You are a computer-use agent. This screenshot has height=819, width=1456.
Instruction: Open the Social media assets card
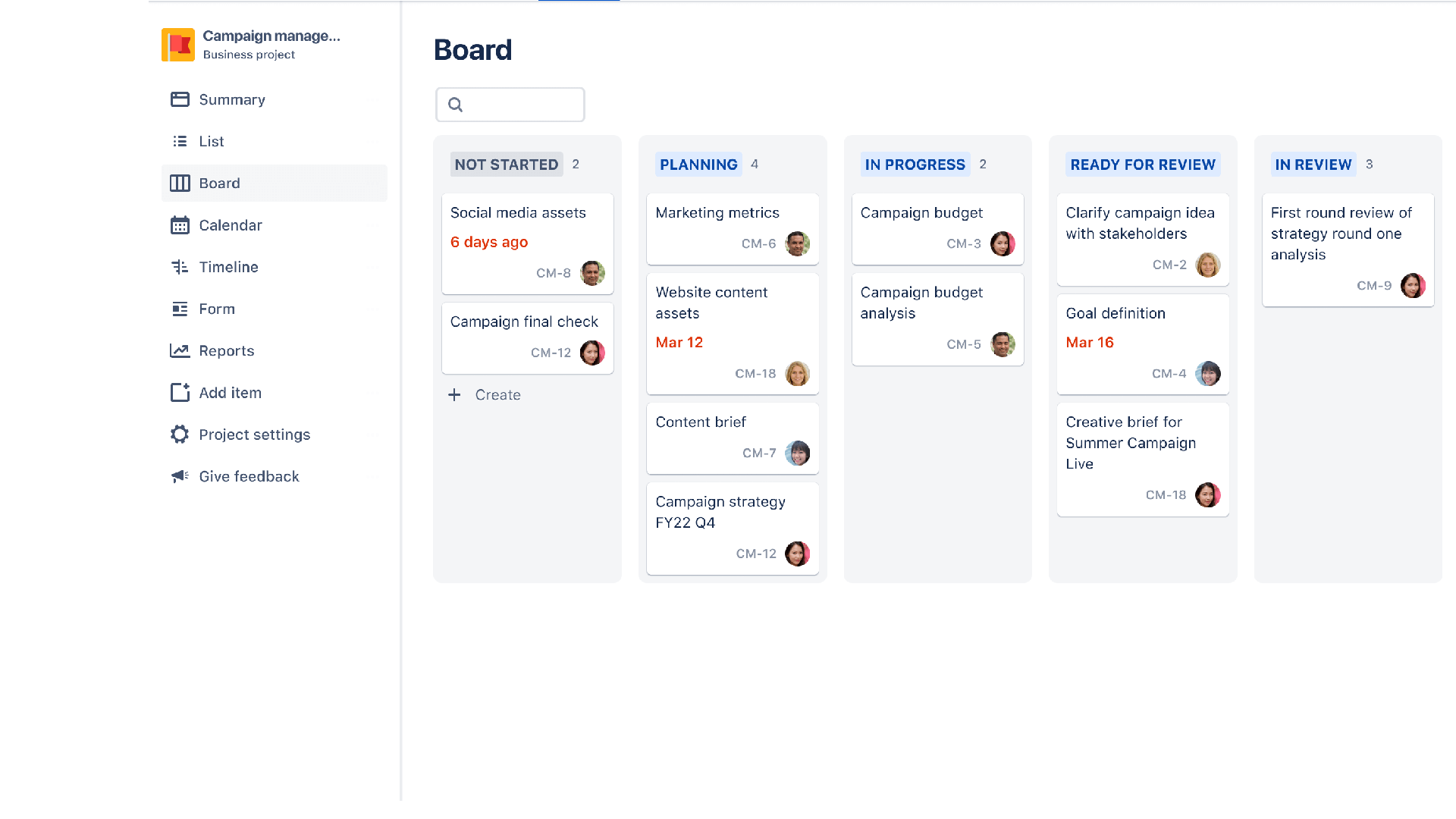[x=518, y=213]
